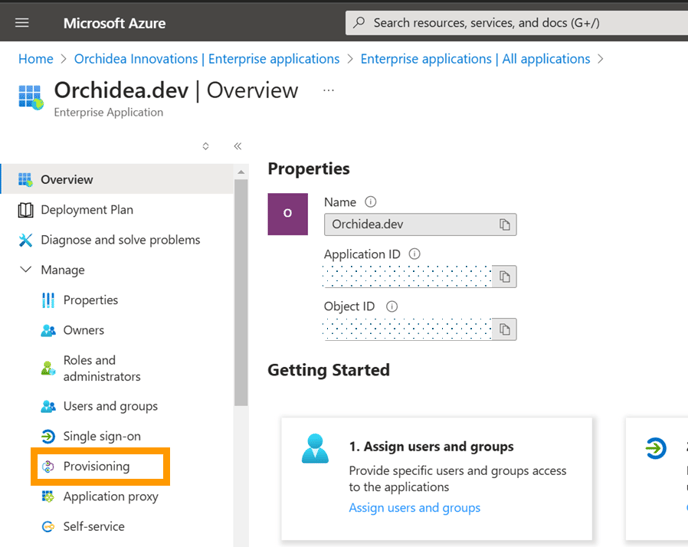Click Microsoft Azure portal title
This screenshot has width=688, height=547.
[114, 23]
